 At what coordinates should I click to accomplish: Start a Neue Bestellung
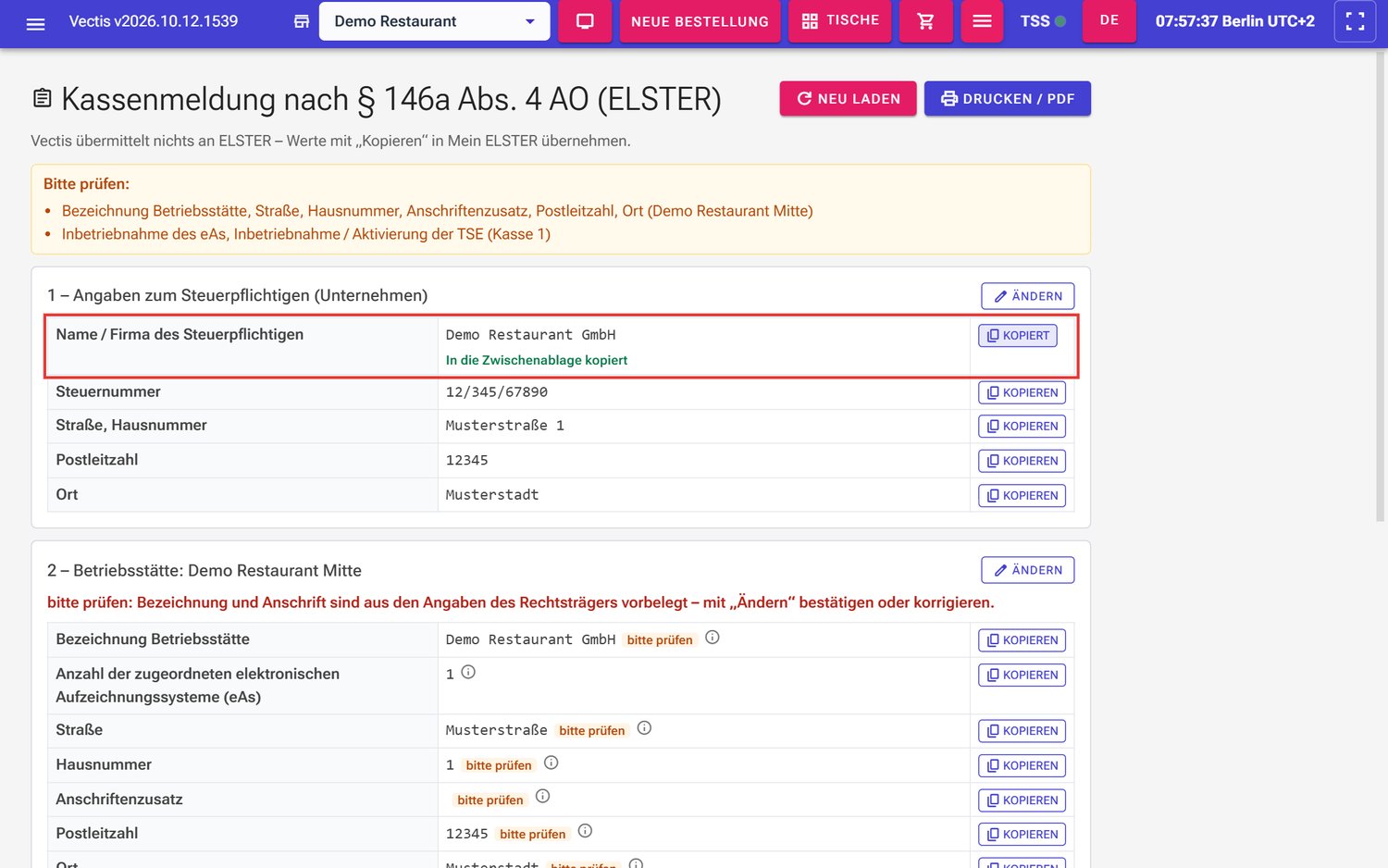click(700, 21)
